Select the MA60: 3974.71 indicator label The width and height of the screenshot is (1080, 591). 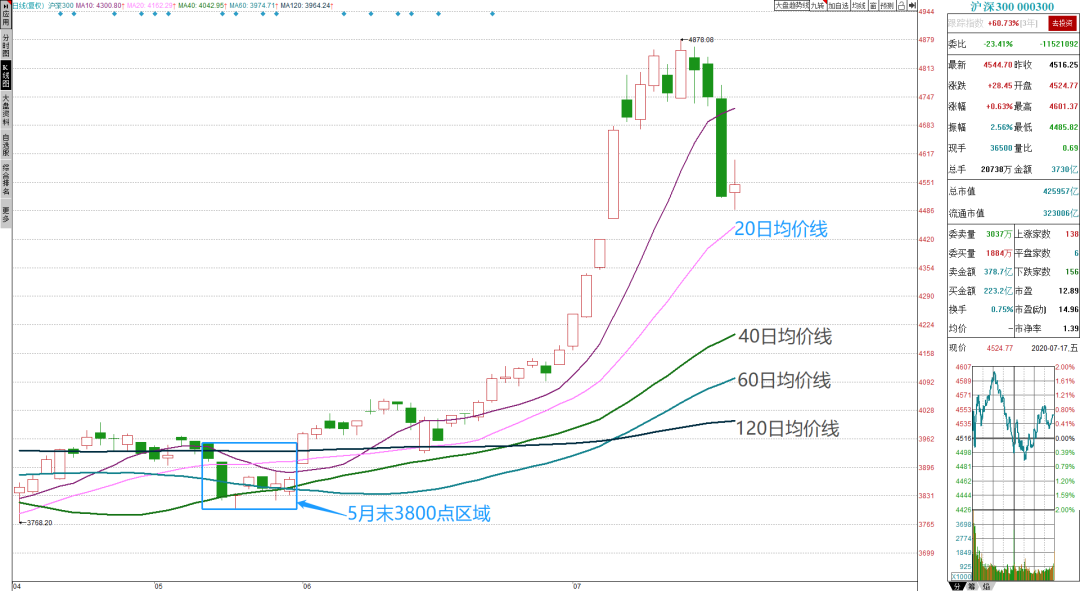click(253, 6)
